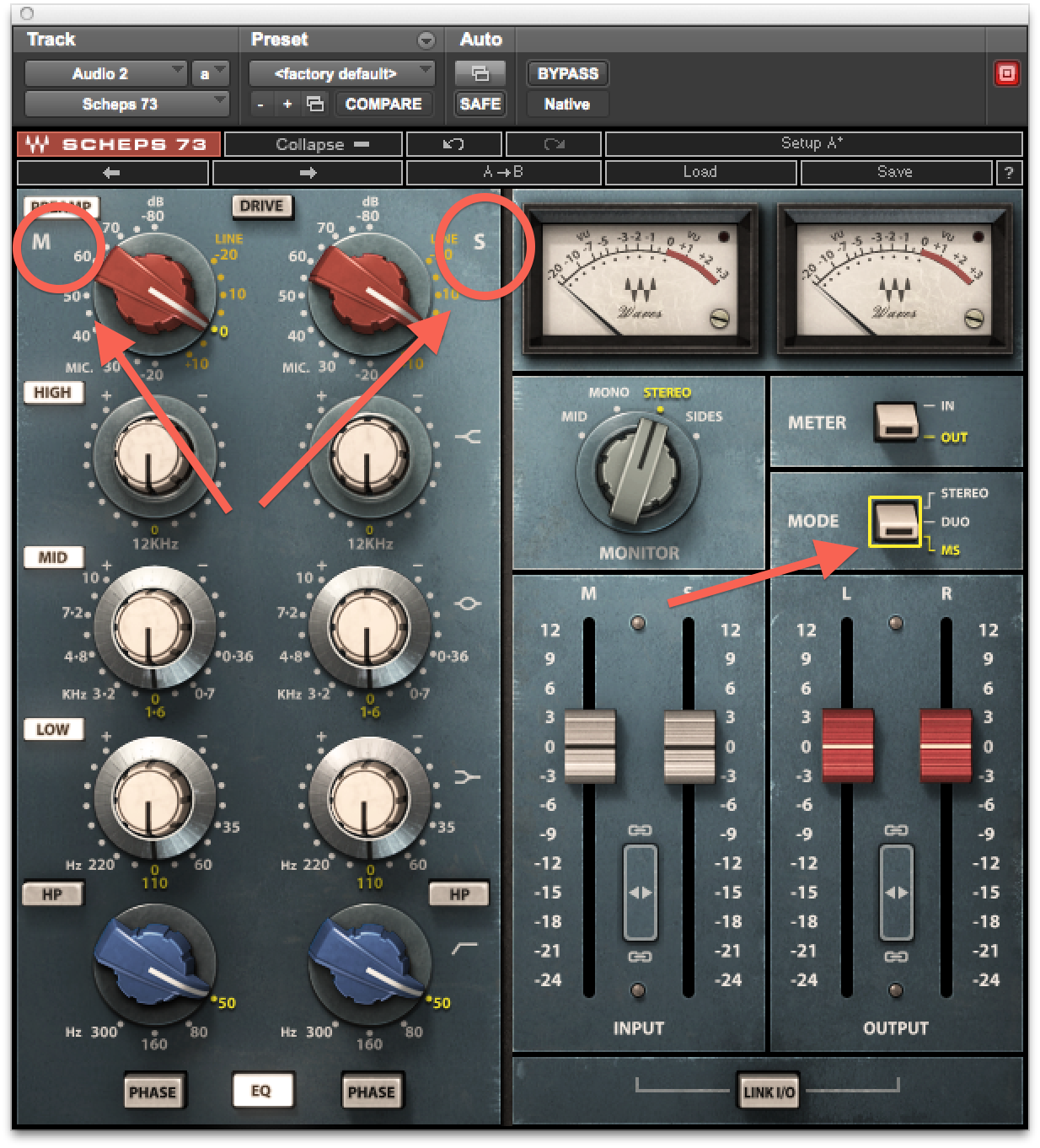Click the L output red fader handle
The width and height of the screenshot is (1040, 1148).
(847, 746)
